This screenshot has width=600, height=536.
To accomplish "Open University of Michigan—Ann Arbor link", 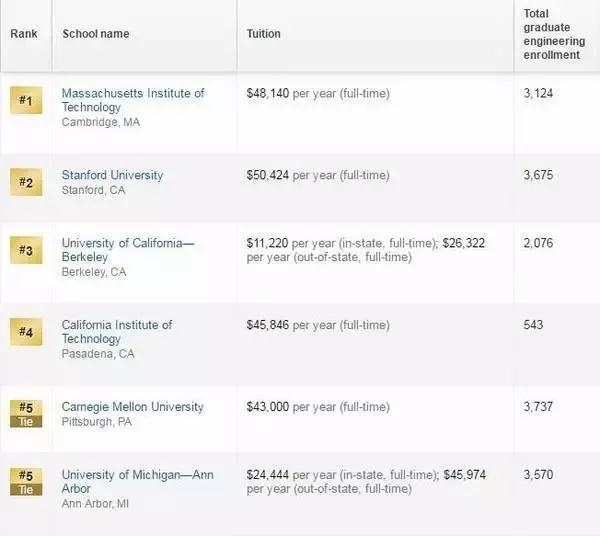I will [137, 482].
